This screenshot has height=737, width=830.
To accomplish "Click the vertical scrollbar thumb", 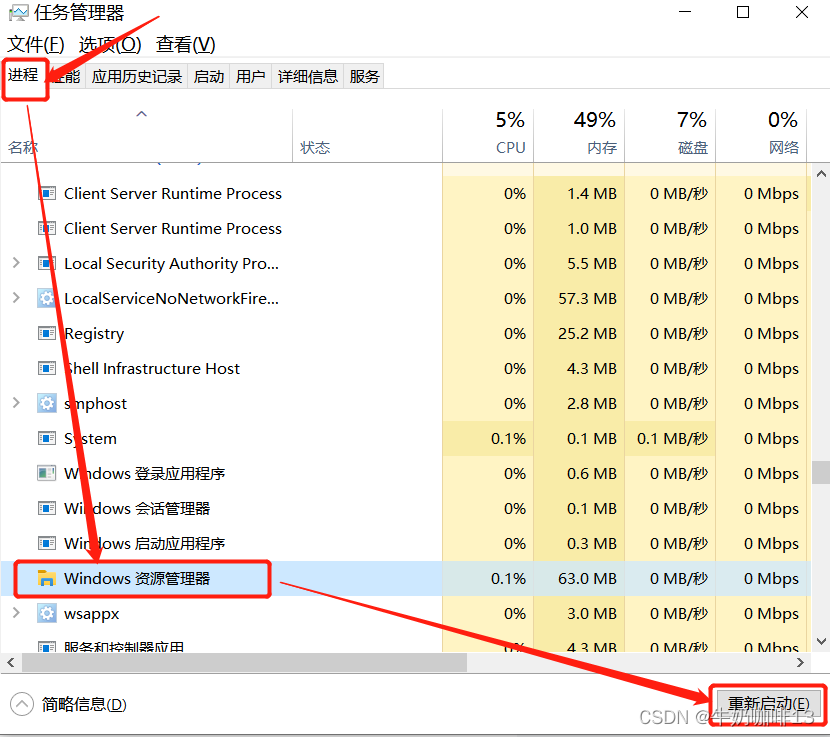I will click(821, 472).
